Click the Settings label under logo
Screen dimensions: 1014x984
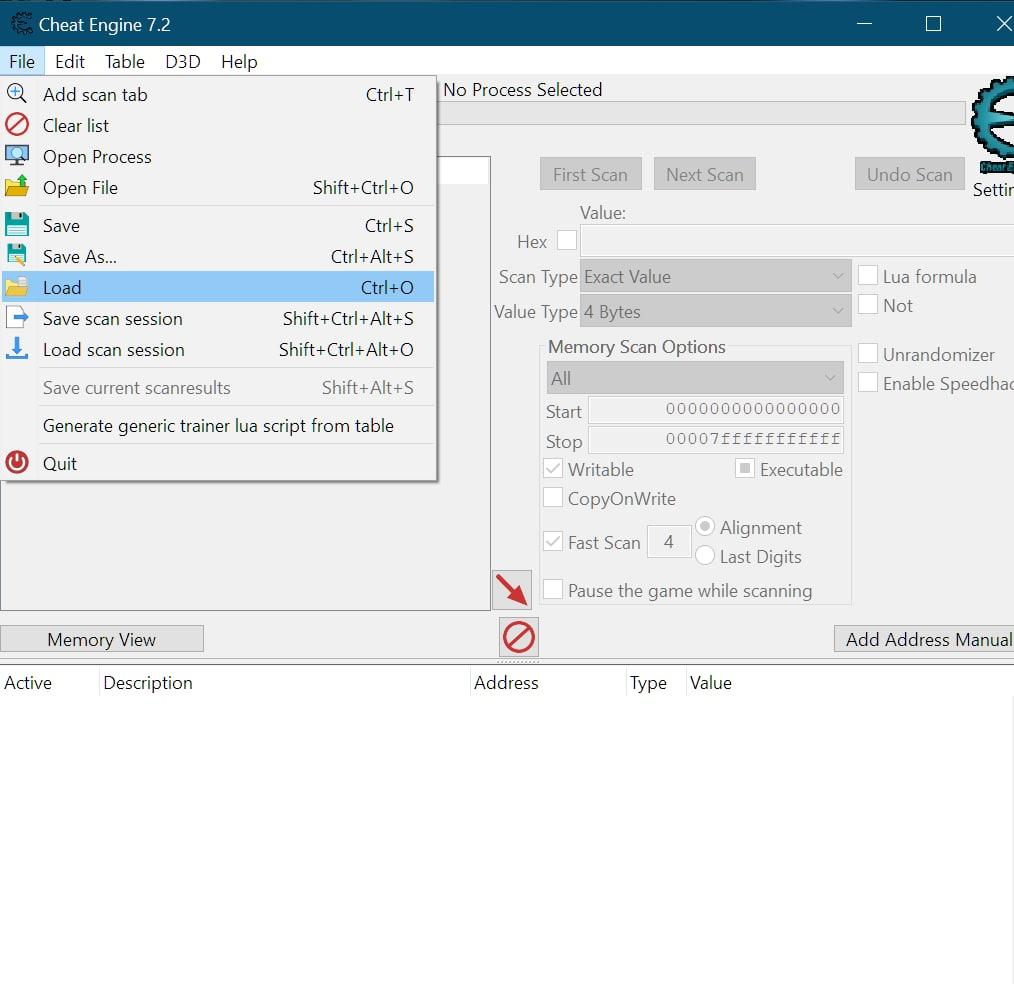pyautogui.click(x=993, y=189)
